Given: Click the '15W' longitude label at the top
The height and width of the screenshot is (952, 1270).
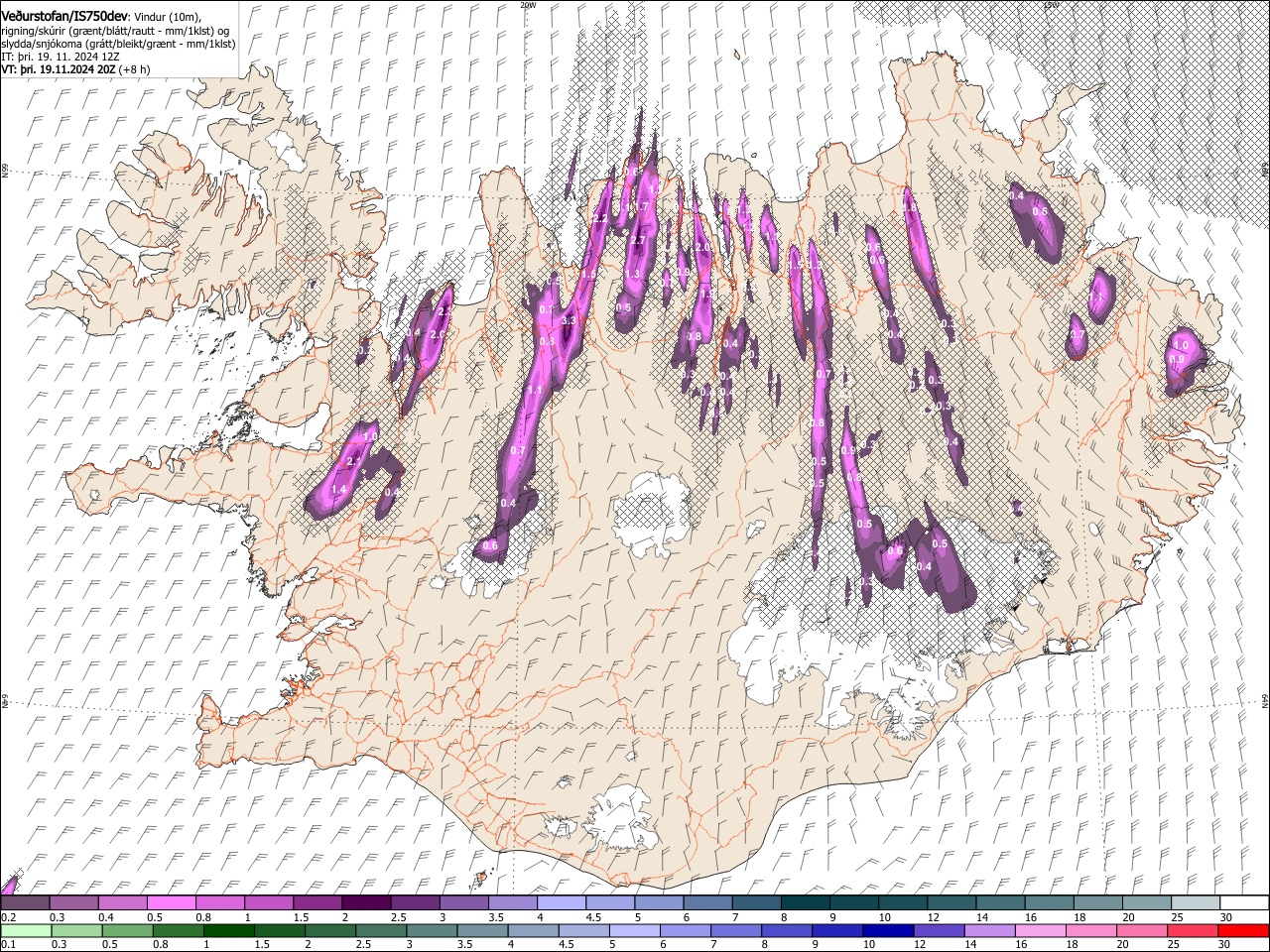Looking at the screenshot, I should (1052, 5).
